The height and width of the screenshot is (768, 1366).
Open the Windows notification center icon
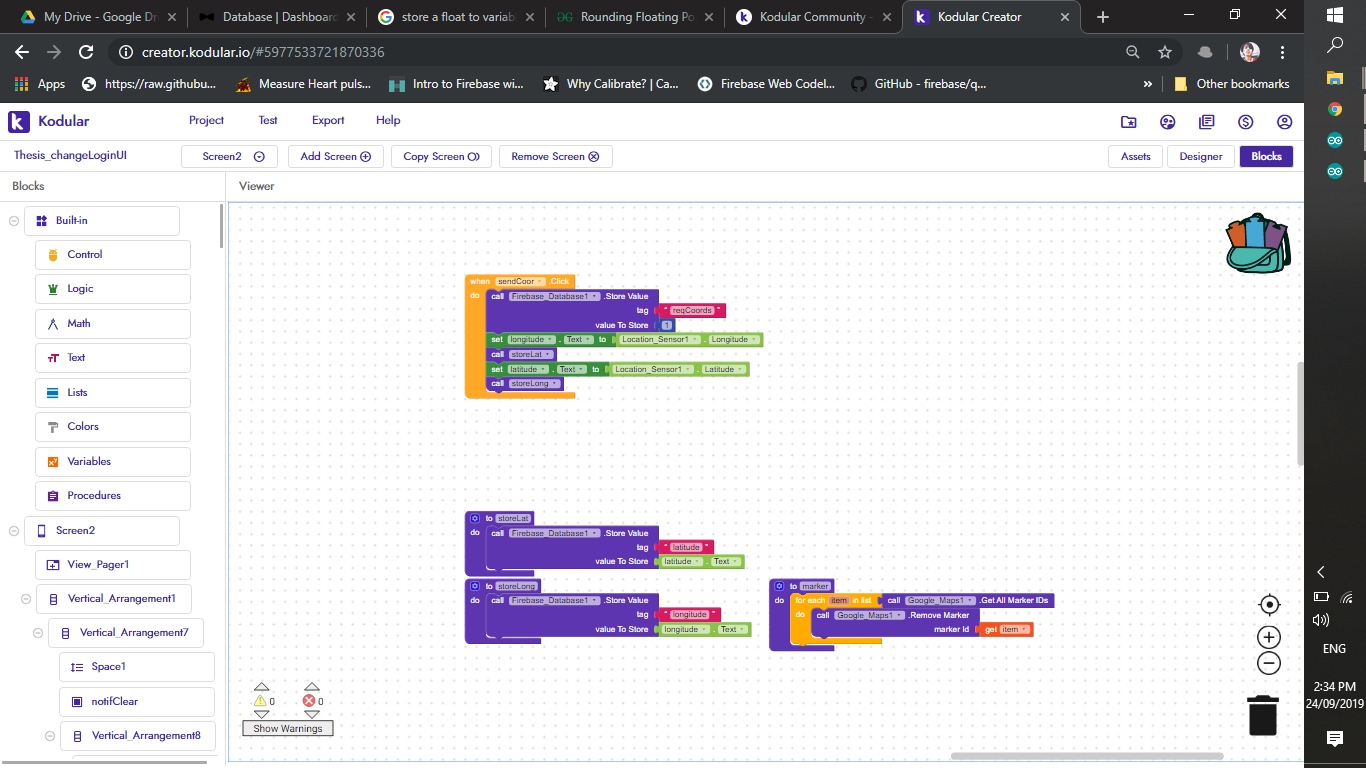(x=1334, y=738)
